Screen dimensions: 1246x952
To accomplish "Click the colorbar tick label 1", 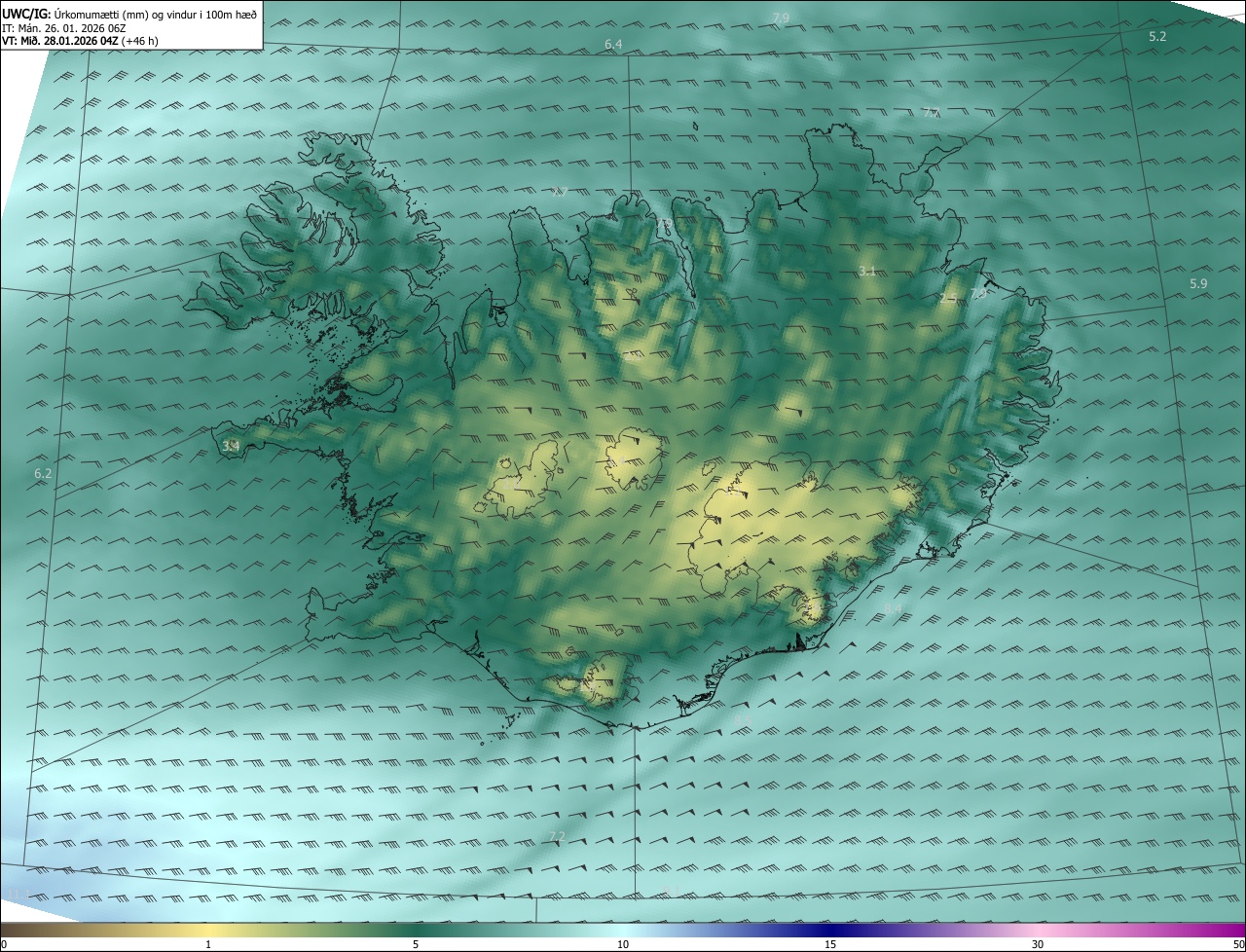I will (x=208, y=944).
